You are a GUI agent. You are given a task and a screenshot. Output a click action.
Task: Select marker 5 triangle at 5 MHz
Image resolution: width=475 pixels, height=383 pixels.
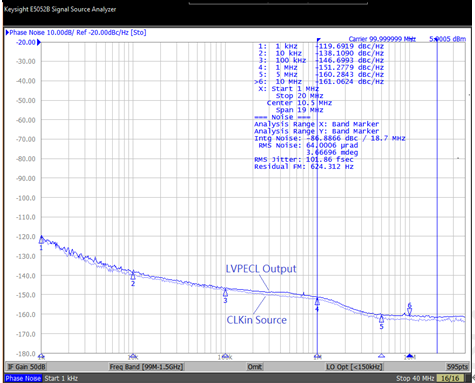[381, 318]
